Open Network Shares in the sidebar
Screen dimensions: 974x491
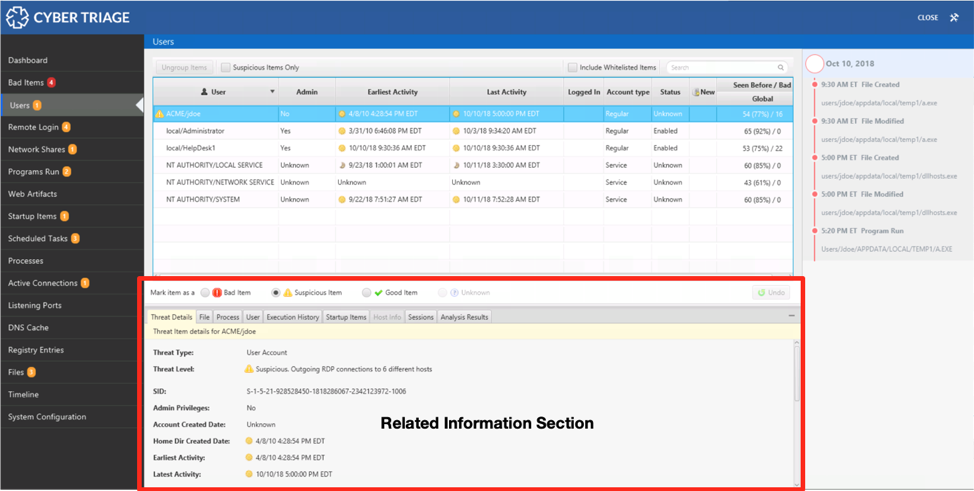(72, 150)
